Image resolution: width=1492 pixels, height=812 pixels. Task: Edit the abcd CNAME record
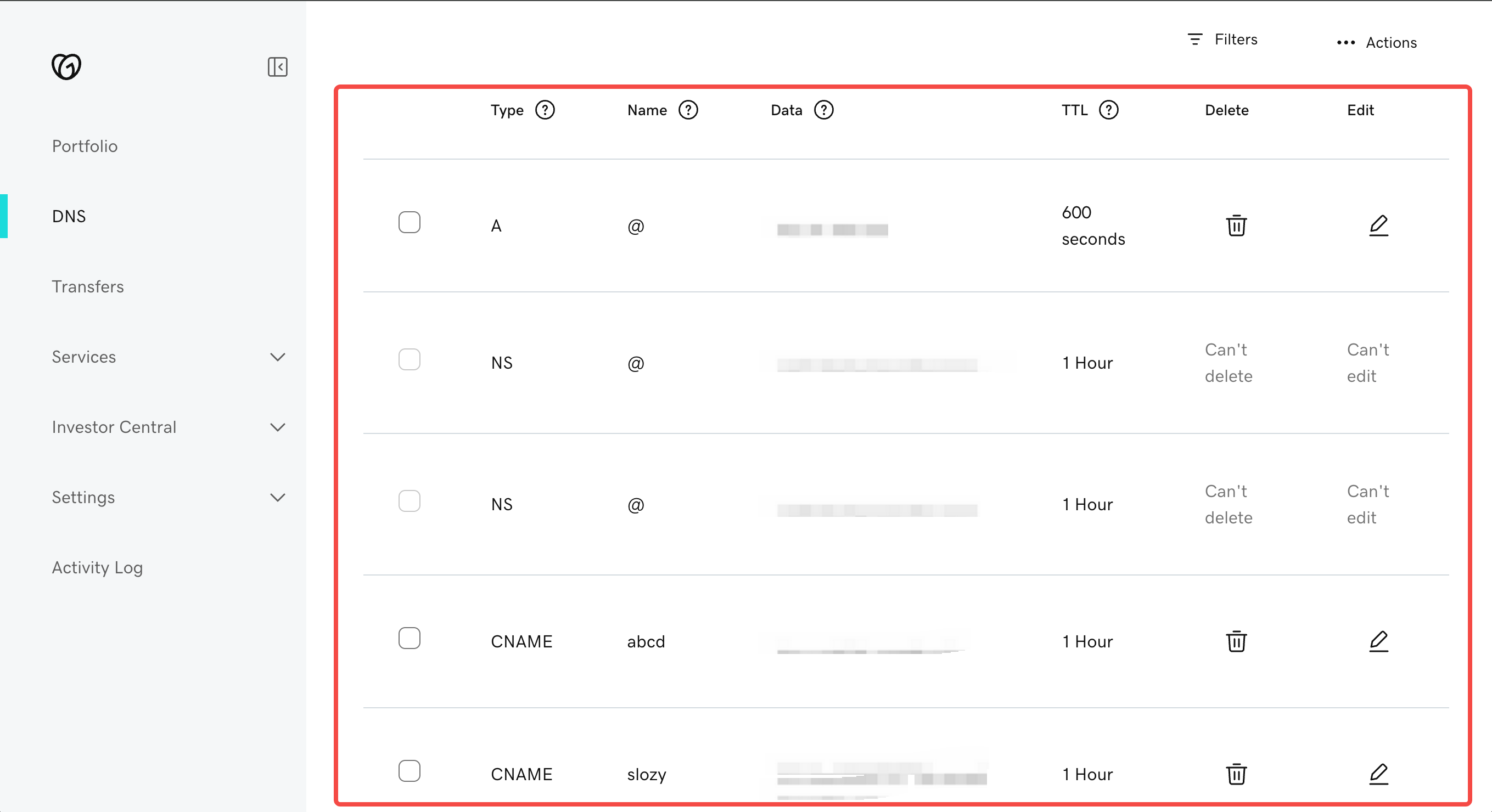(1378, 641)
